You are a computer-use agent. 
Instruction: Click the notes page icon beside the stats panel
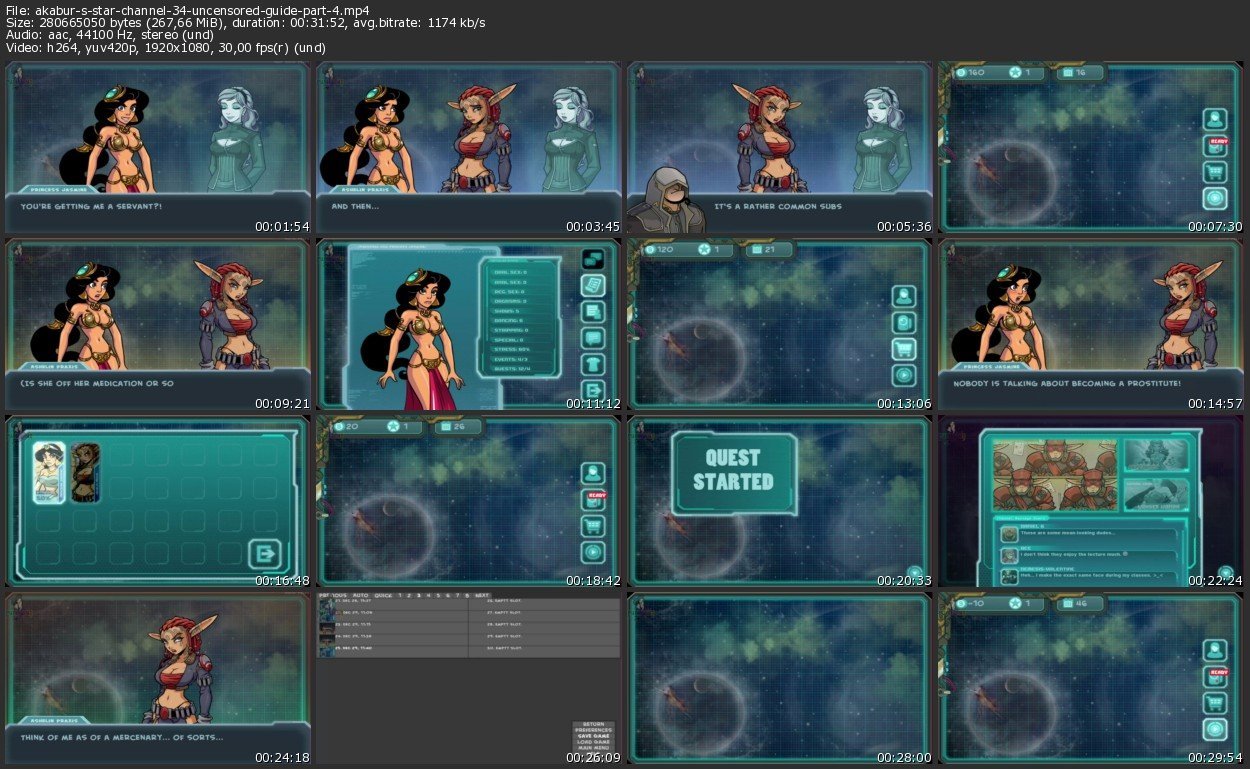click(x=593, y=285)
